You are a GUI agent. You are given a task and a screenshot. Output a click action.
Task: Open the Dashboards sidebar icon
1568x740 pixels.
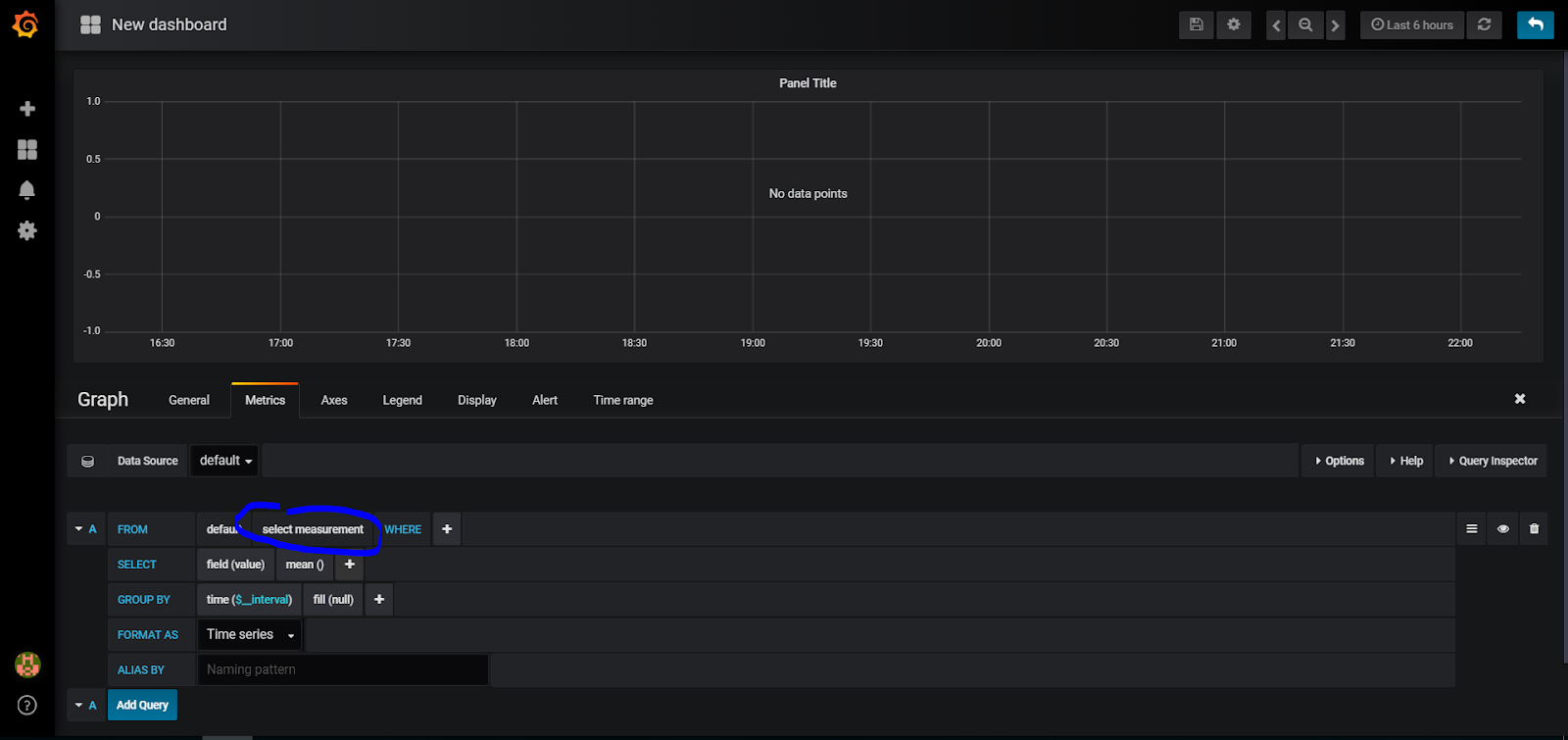(x=27, y=149)
